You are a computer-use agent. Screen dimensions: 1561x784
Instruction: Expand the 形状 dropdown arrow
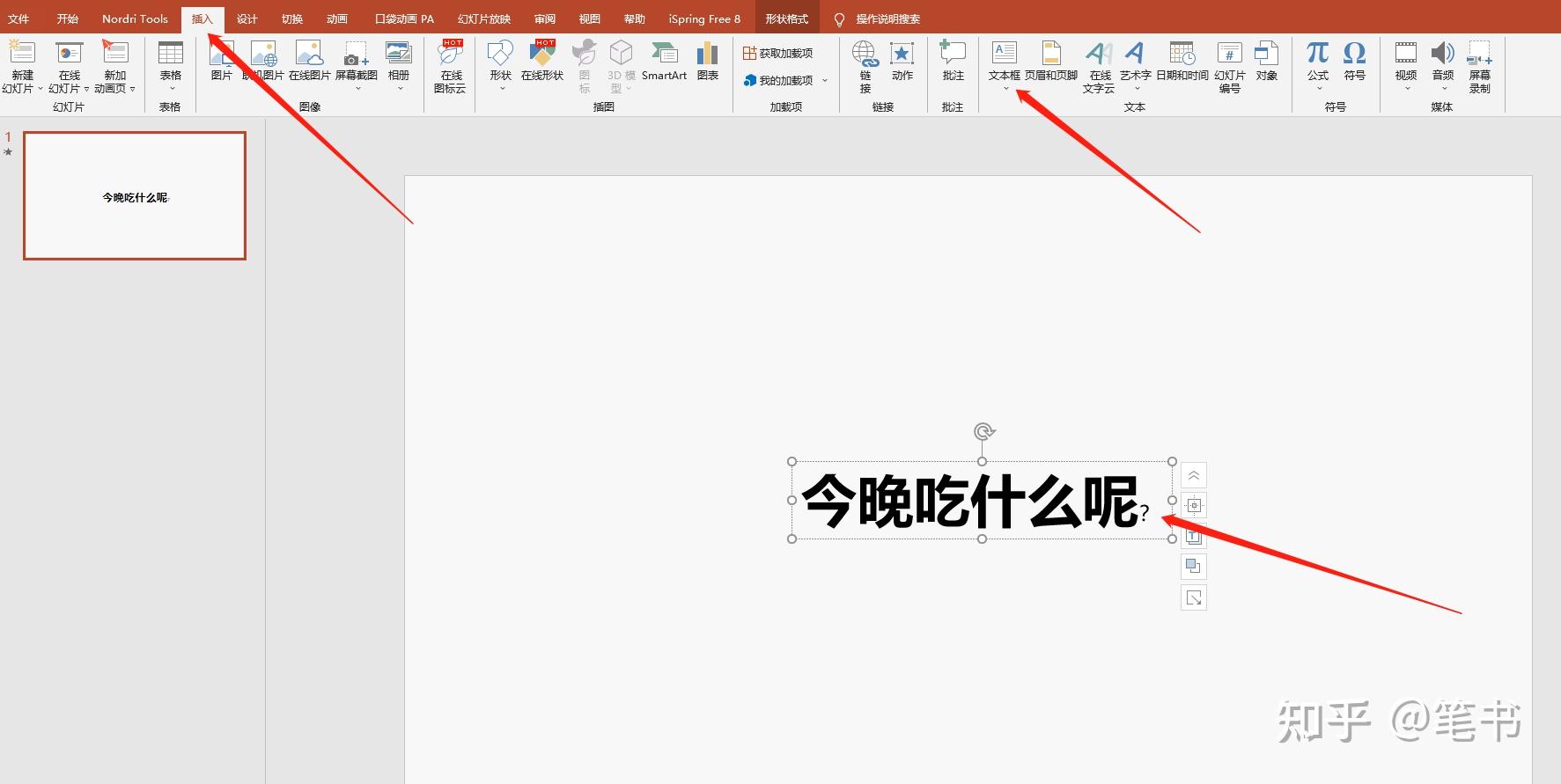(502, 88)
